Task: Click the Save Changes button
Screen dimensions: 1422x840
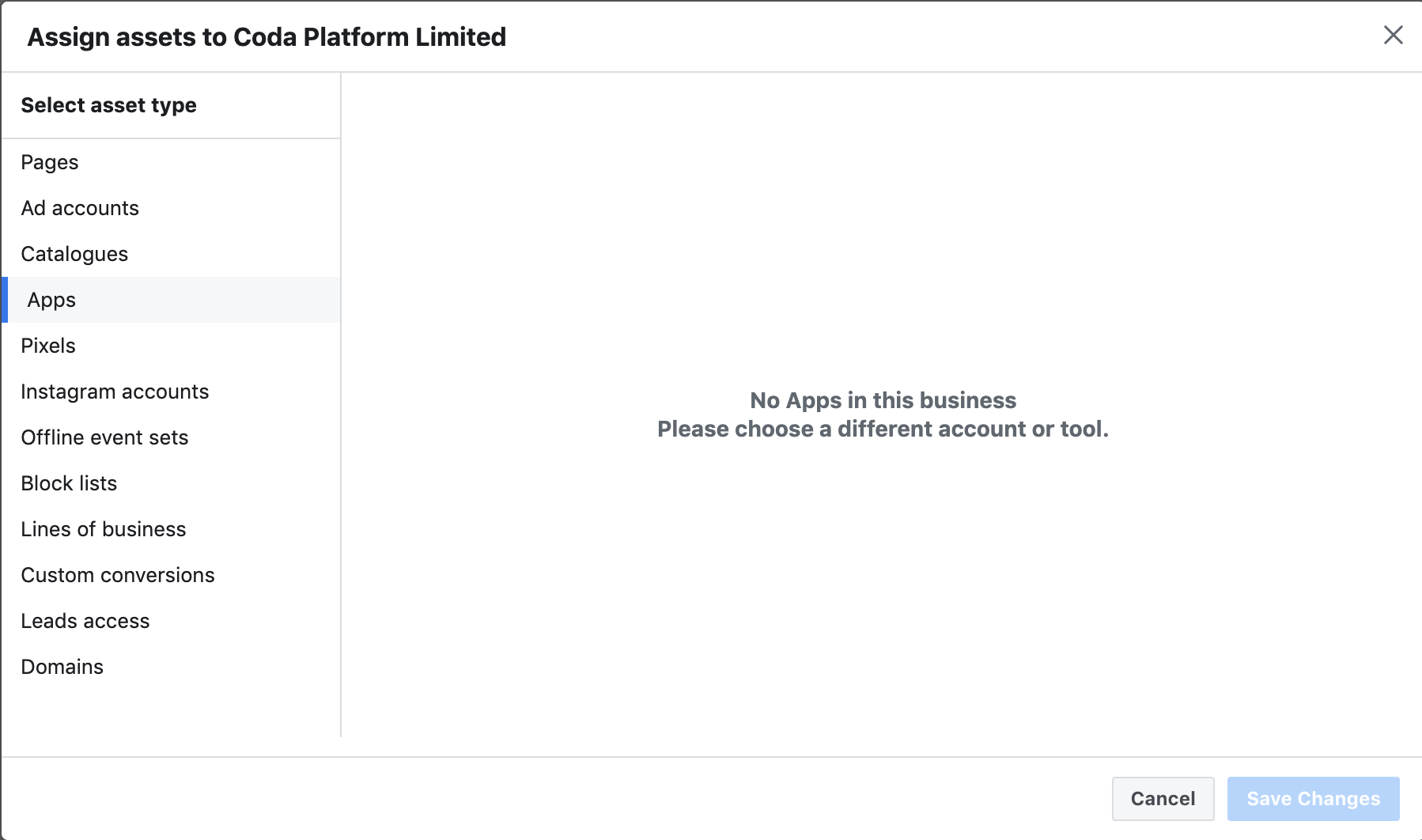Action: (1313, 799)
